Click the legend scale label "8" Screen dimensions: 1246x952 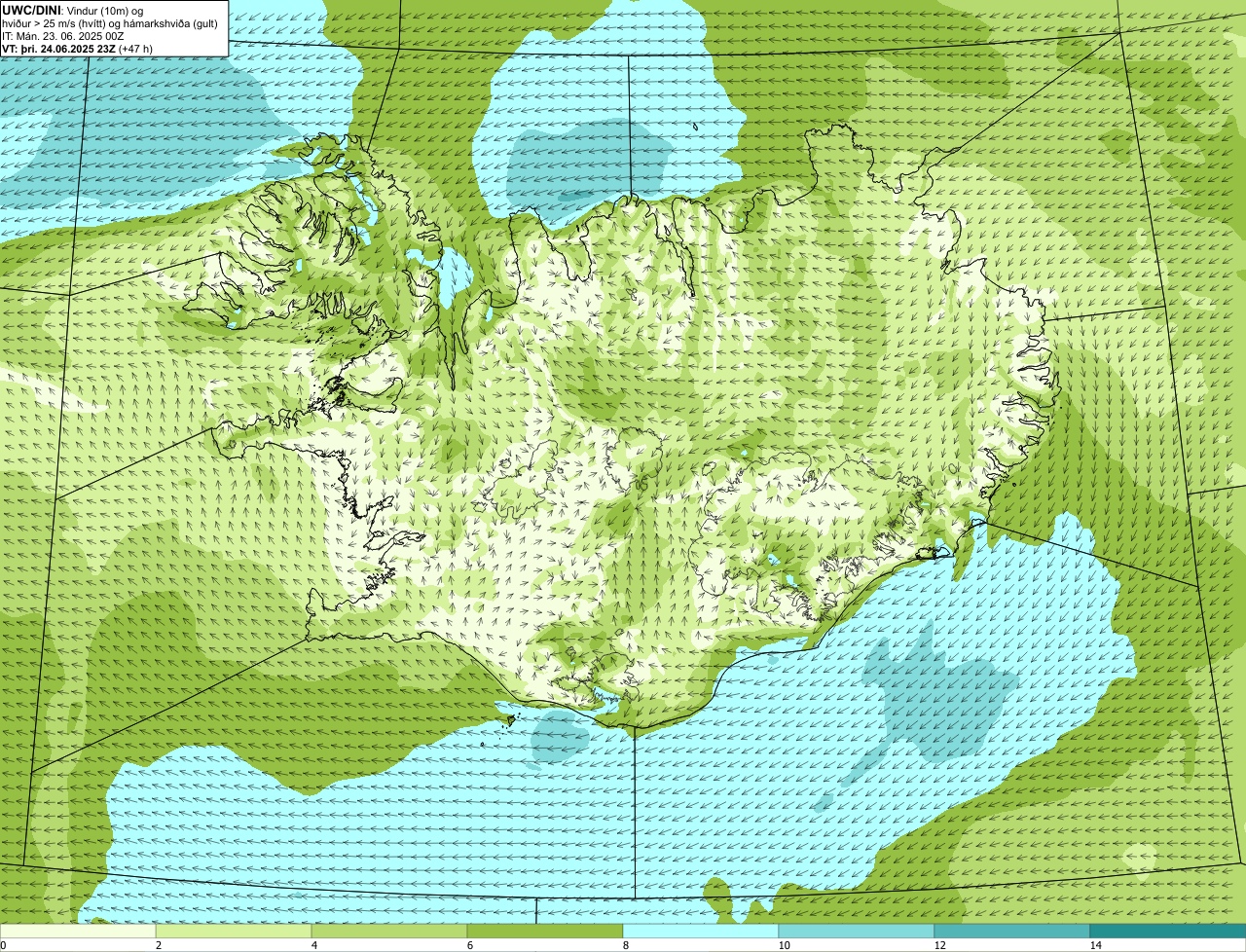[x=625, y=945]
